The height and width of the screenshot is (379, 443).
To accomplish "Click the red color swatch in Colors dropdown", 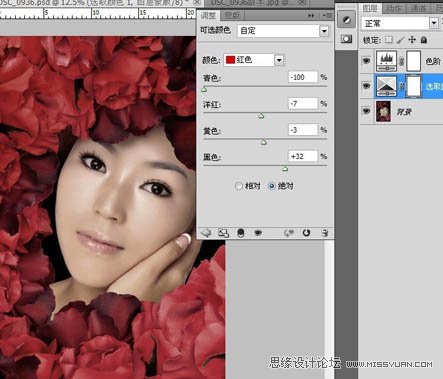I will click(x=230, y=60).
